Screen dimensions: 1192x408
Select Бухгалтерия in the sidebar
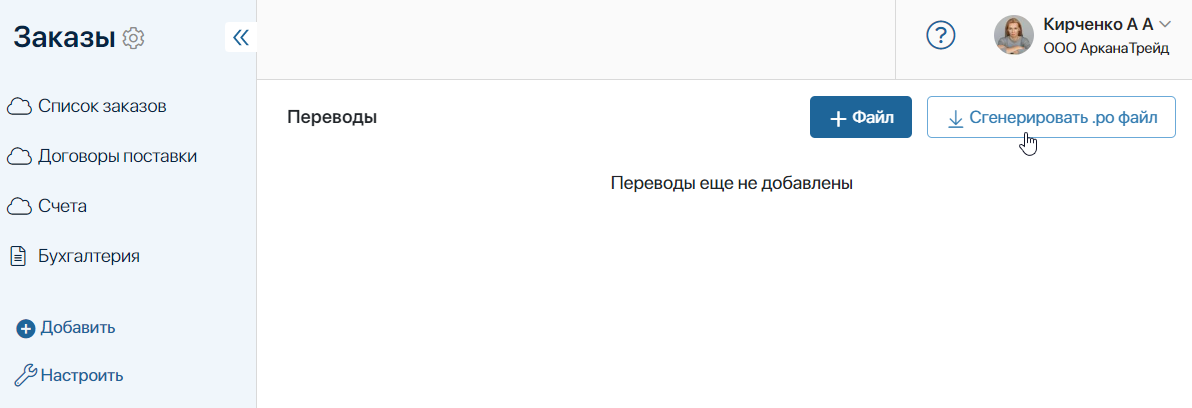89,256
